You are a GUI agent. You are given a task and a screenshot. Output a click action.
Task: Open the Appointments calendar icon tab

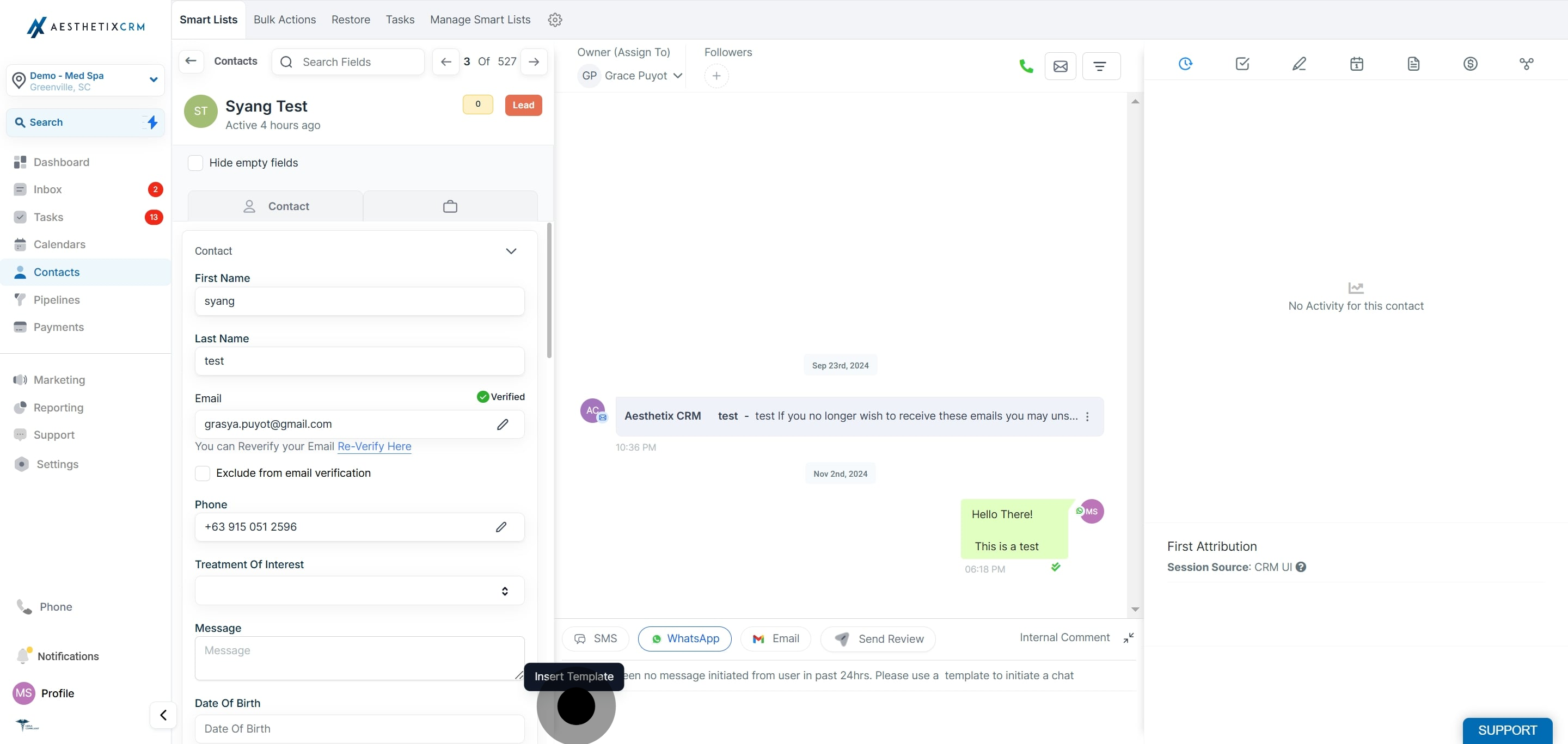pyautogui.click(x=1356, y=63)
